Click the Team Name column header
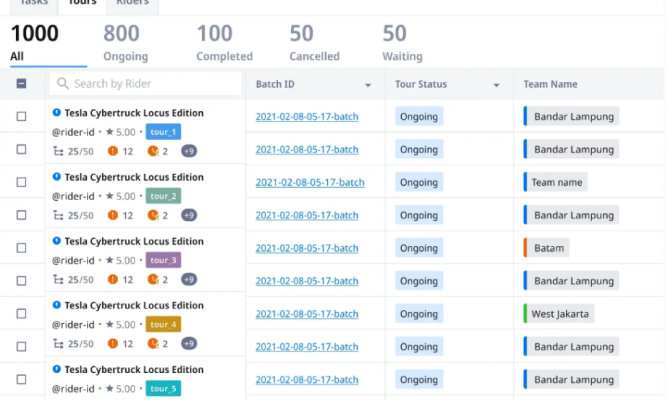This screenshot has width=671, height=400. pyautogui.click(x=550, y=85)
